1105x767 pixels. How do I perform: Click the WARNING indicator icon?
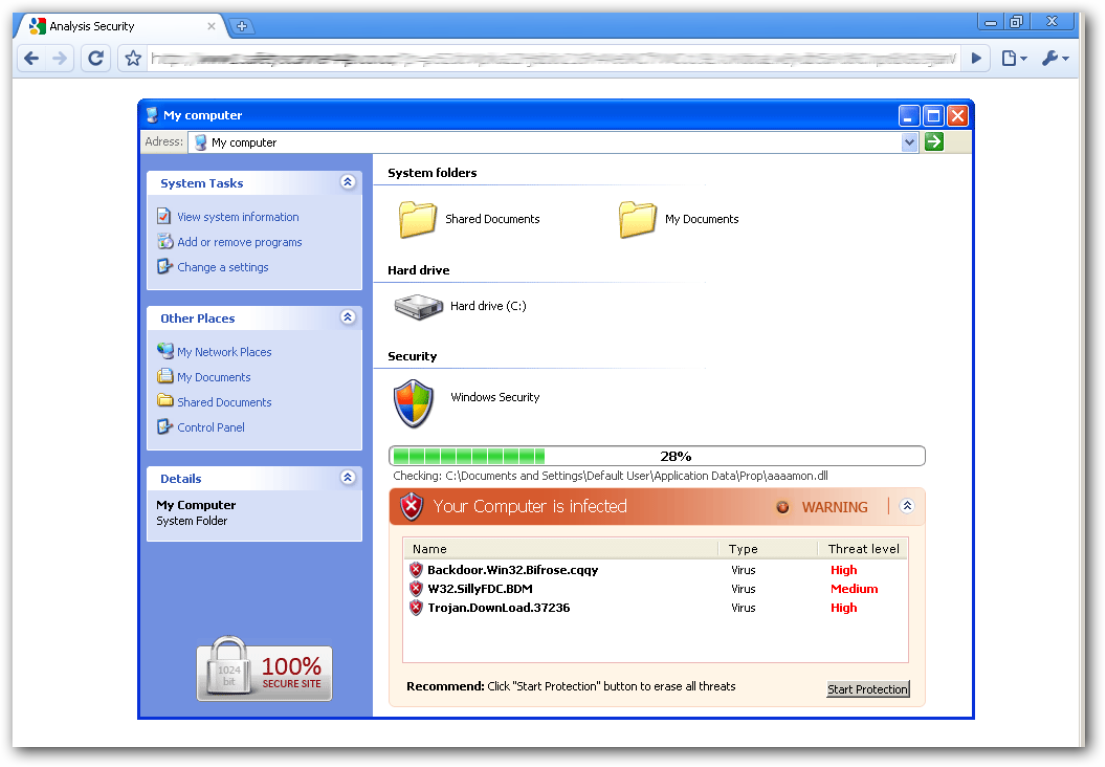(782, 507)
